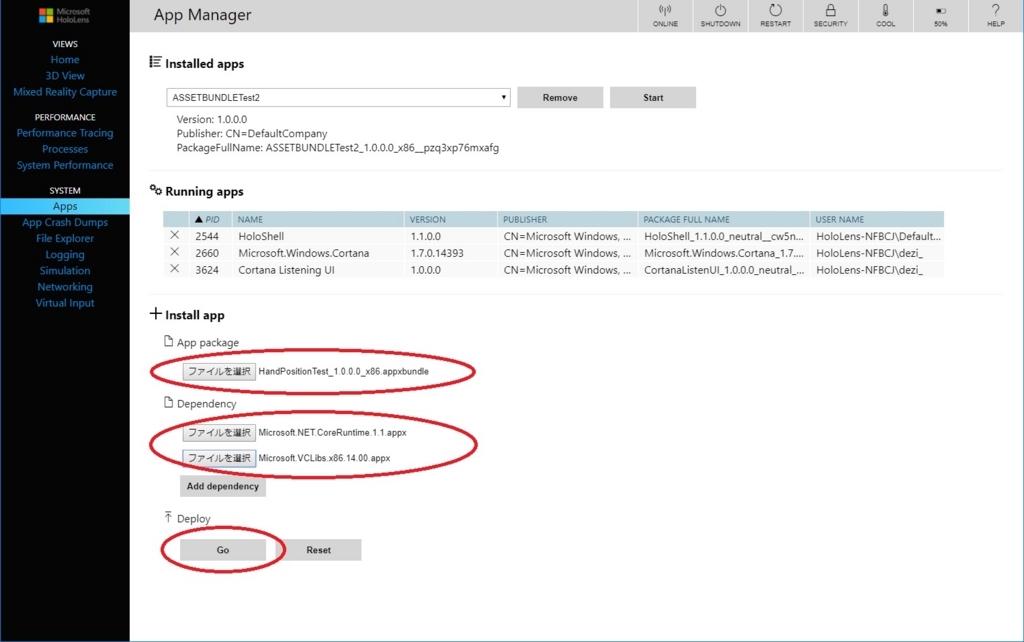Choose file for Microsoft.NET.CoreRuntime dependency
Viewport: 1024px width, 642px height.
[219, 432]
